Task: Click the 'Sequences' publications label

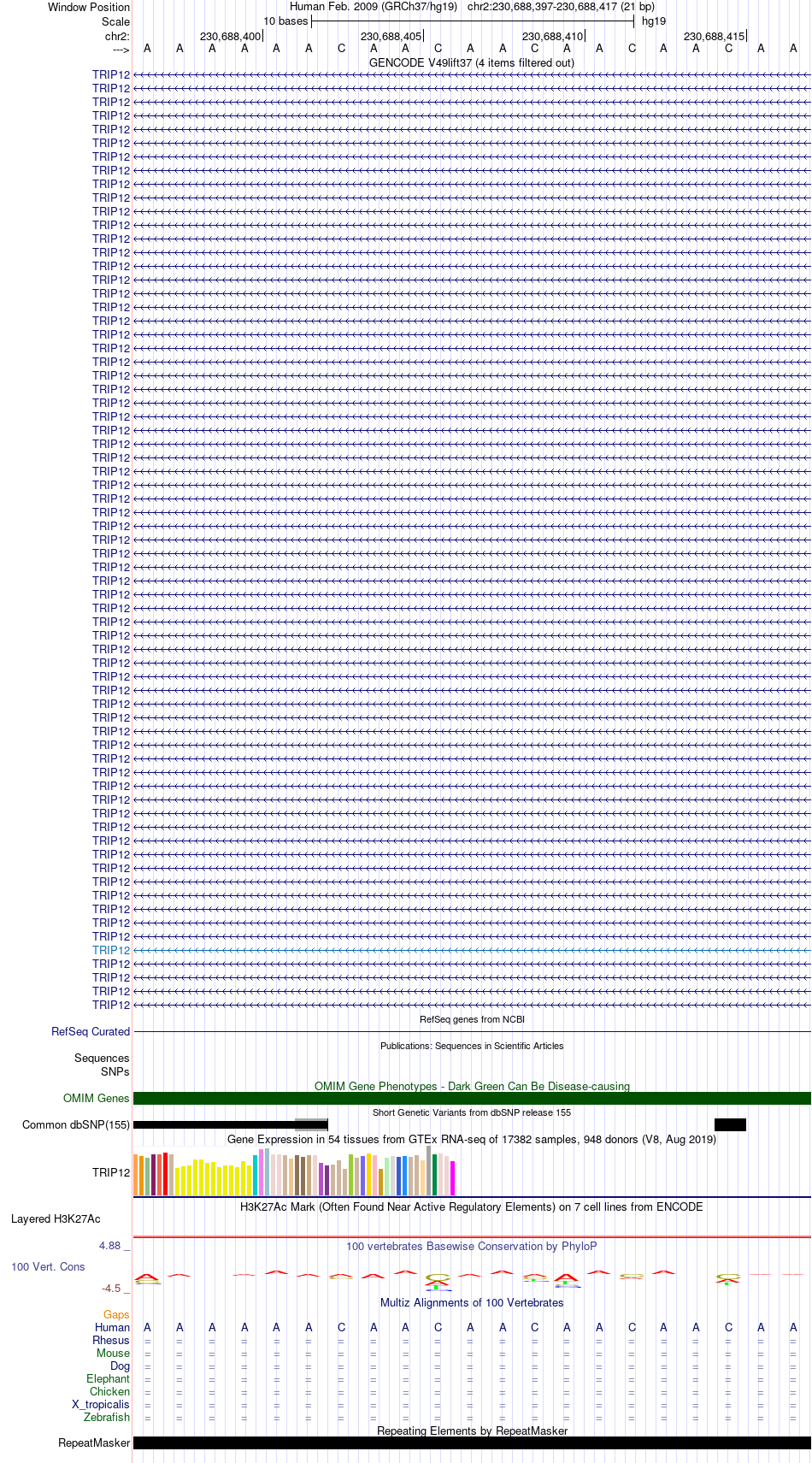Action: pyautogui.click(x=102, y=1058)
